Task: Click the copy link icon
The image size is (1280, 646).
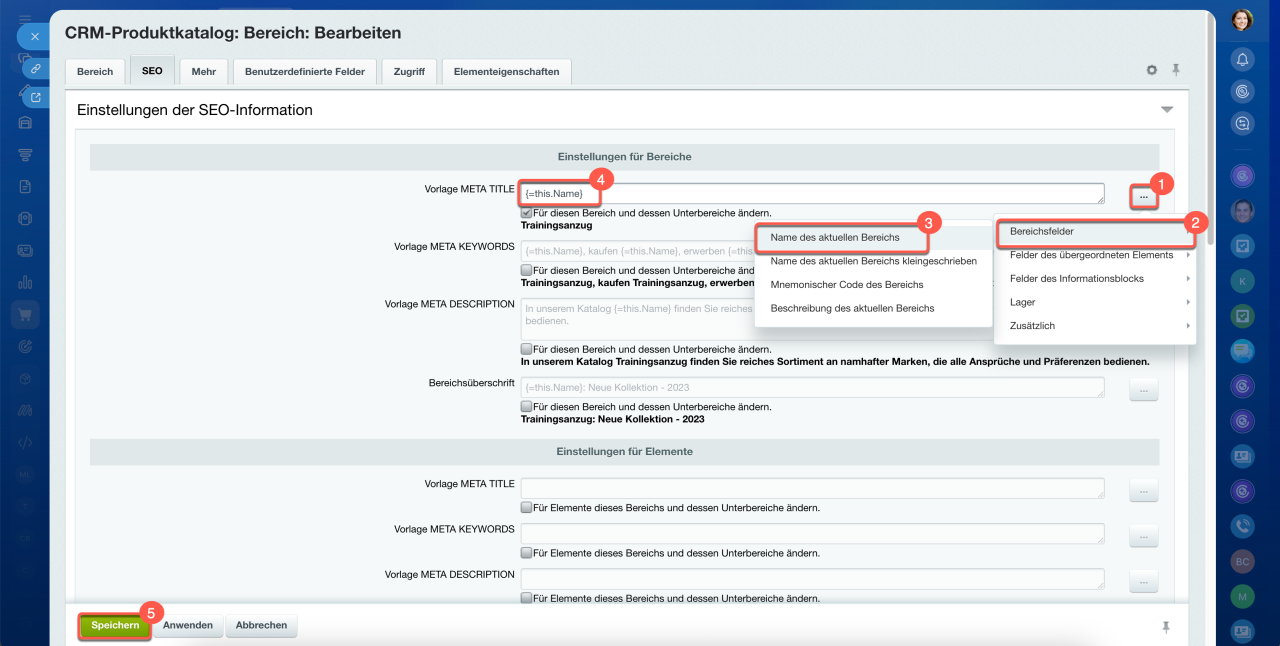Action: [x=35, y=69]
